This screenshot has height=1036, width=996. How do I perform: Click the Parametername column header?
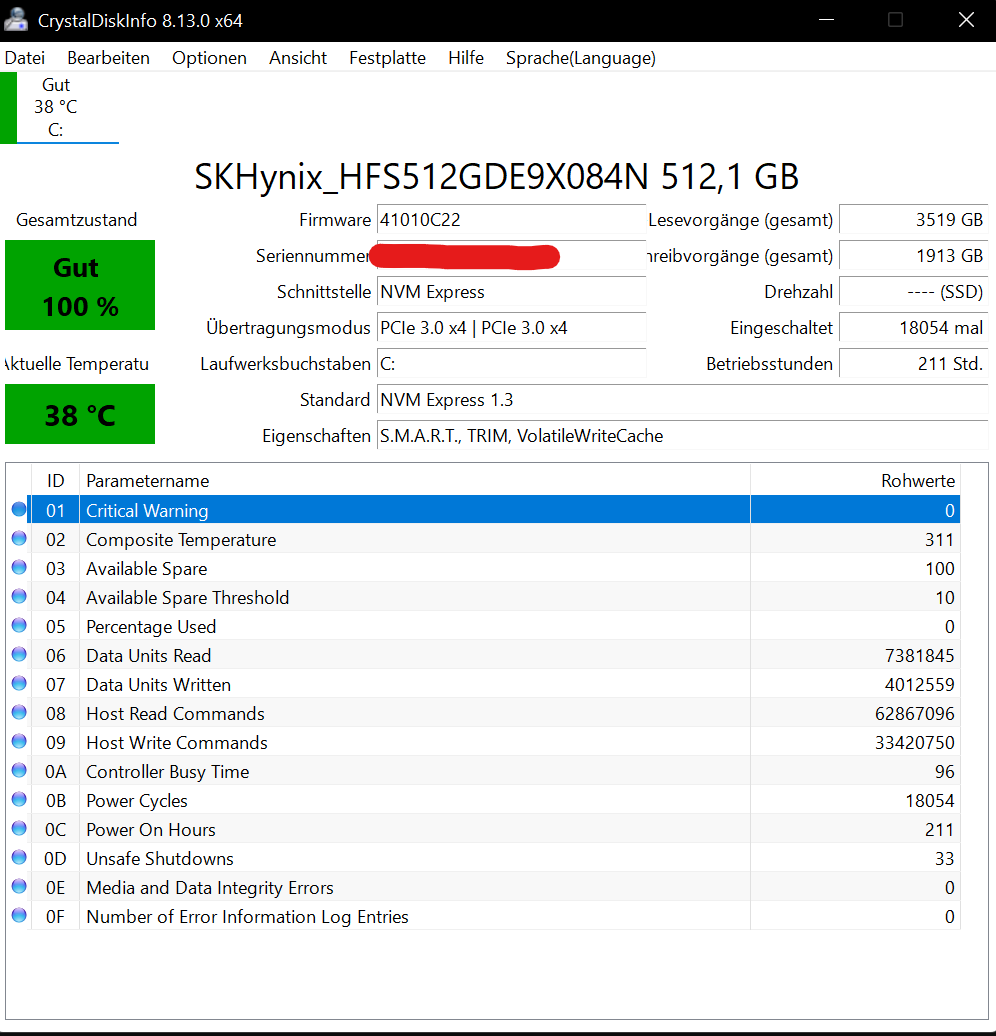pos(414,480)
